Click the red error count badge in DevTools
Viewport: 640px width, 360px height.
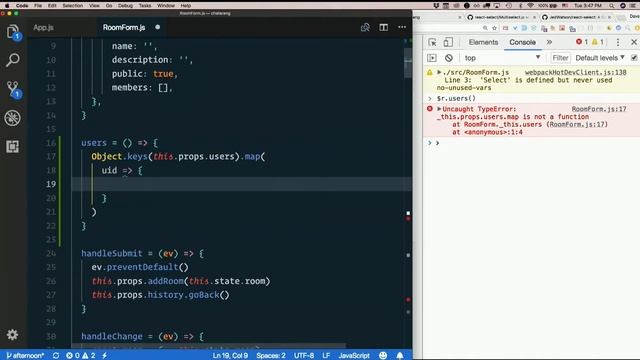pyautogui.click(x=582, y=42)
